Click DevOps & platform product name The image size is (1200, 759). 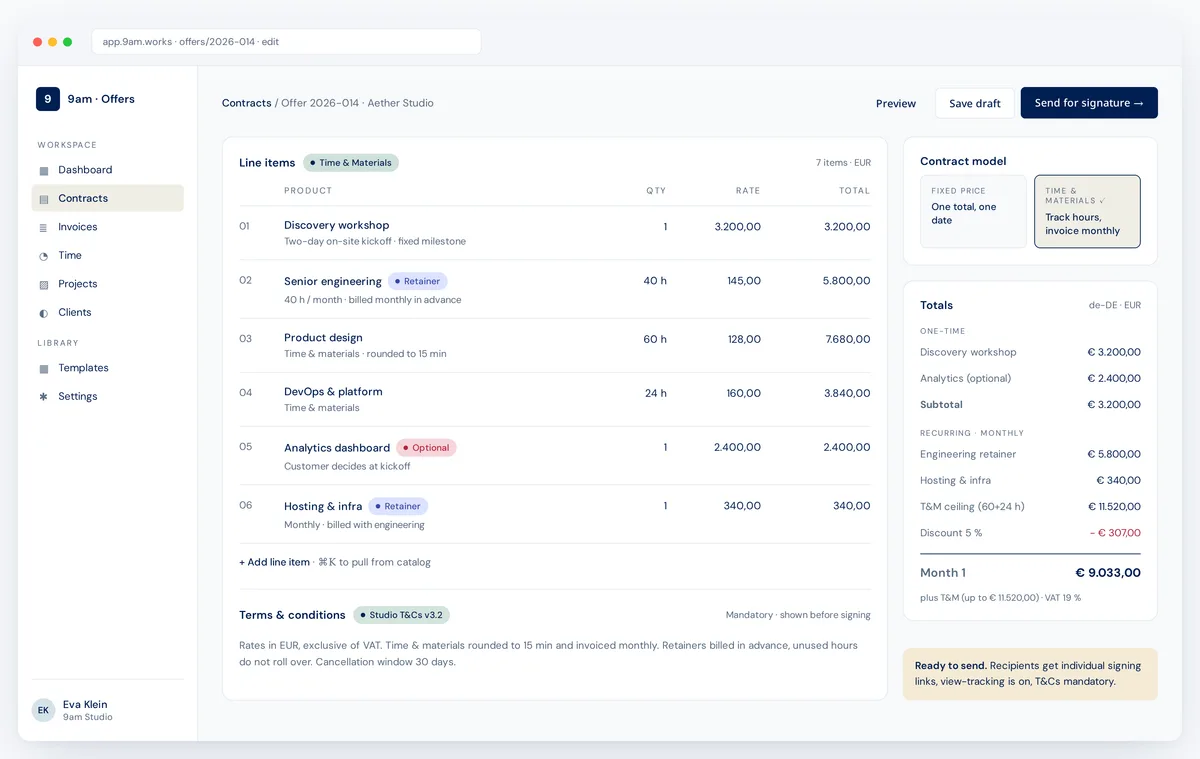tap(333, 392)
